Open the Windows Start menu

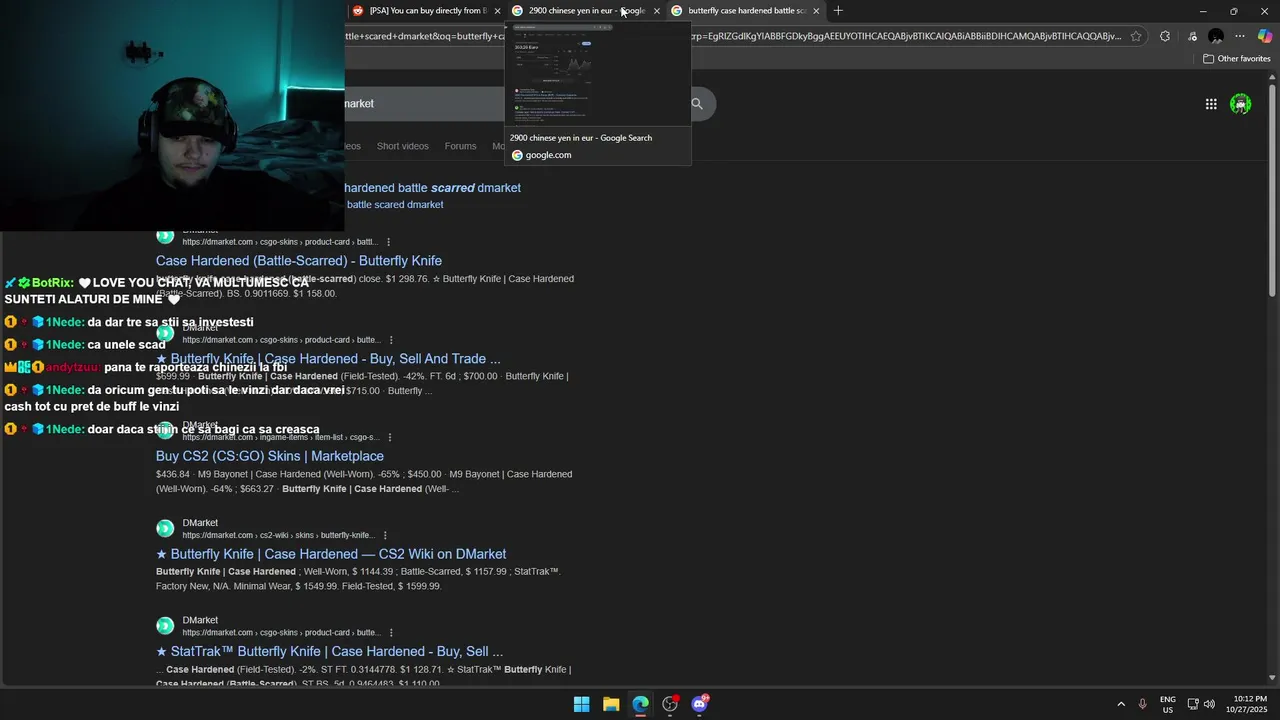click(x=581, y=704)
